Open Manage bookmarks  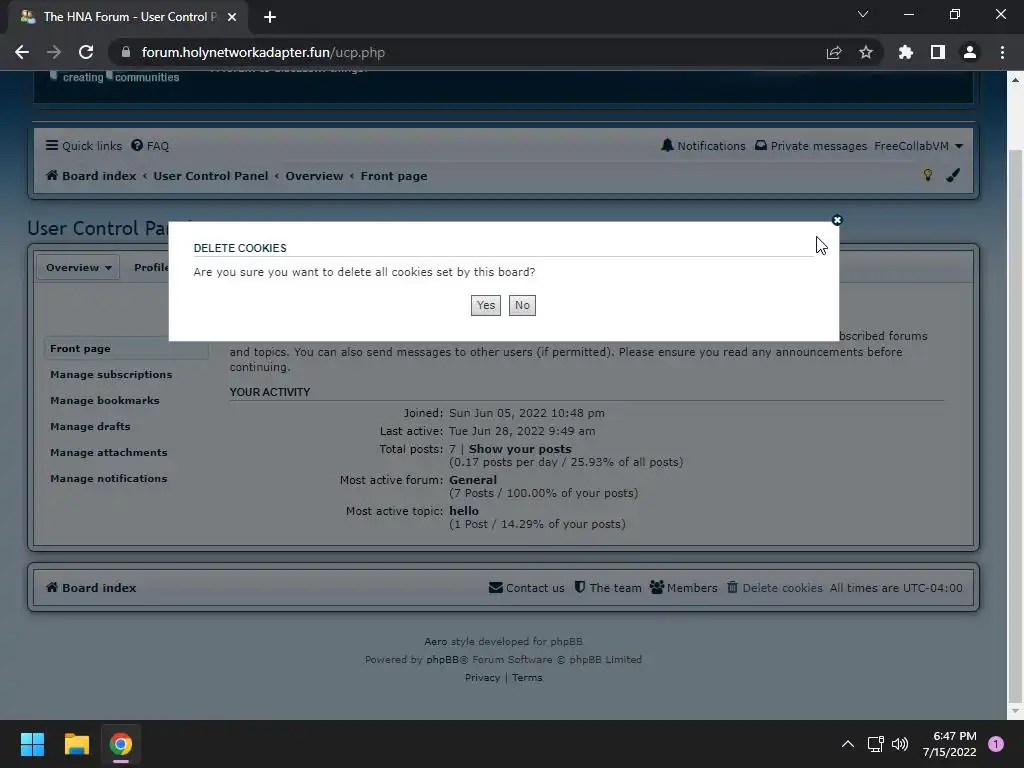[x=104, y=401]
